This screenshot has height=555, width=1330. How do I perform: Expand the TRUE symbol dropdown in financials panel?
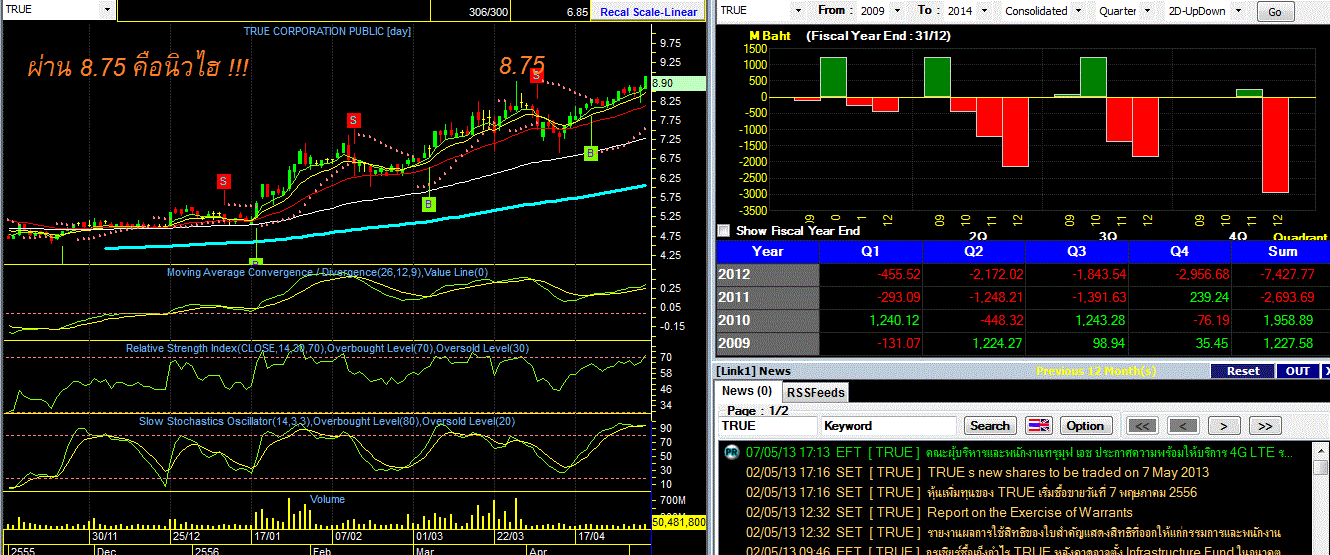click(798, 11)
